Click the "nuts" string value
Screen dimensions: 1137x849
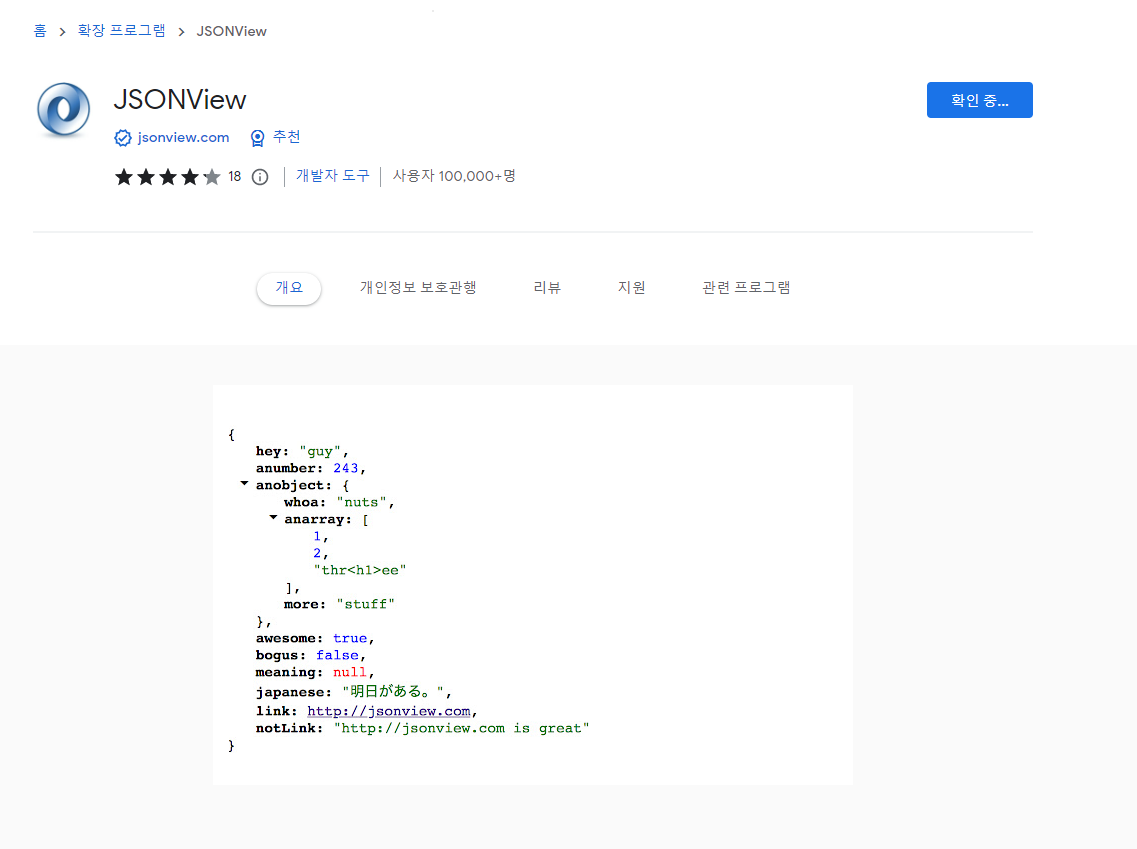(361, 502)
